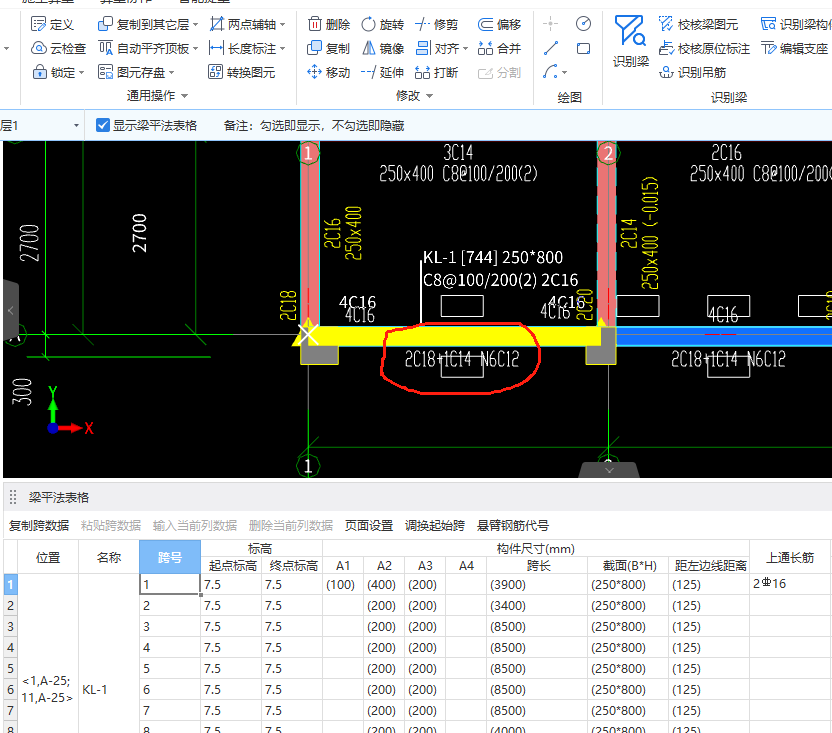
Task: Expand 自动平齐顶板 dropdown arrow
Action: [196, 49]
